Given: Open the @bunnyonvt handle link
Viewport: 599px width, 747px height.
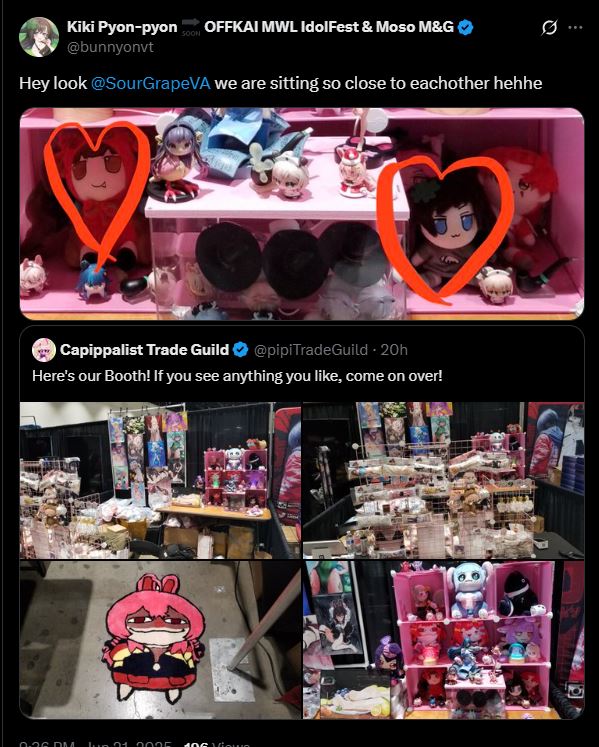Looking at the screenshot, I should (x=110, y=48).
